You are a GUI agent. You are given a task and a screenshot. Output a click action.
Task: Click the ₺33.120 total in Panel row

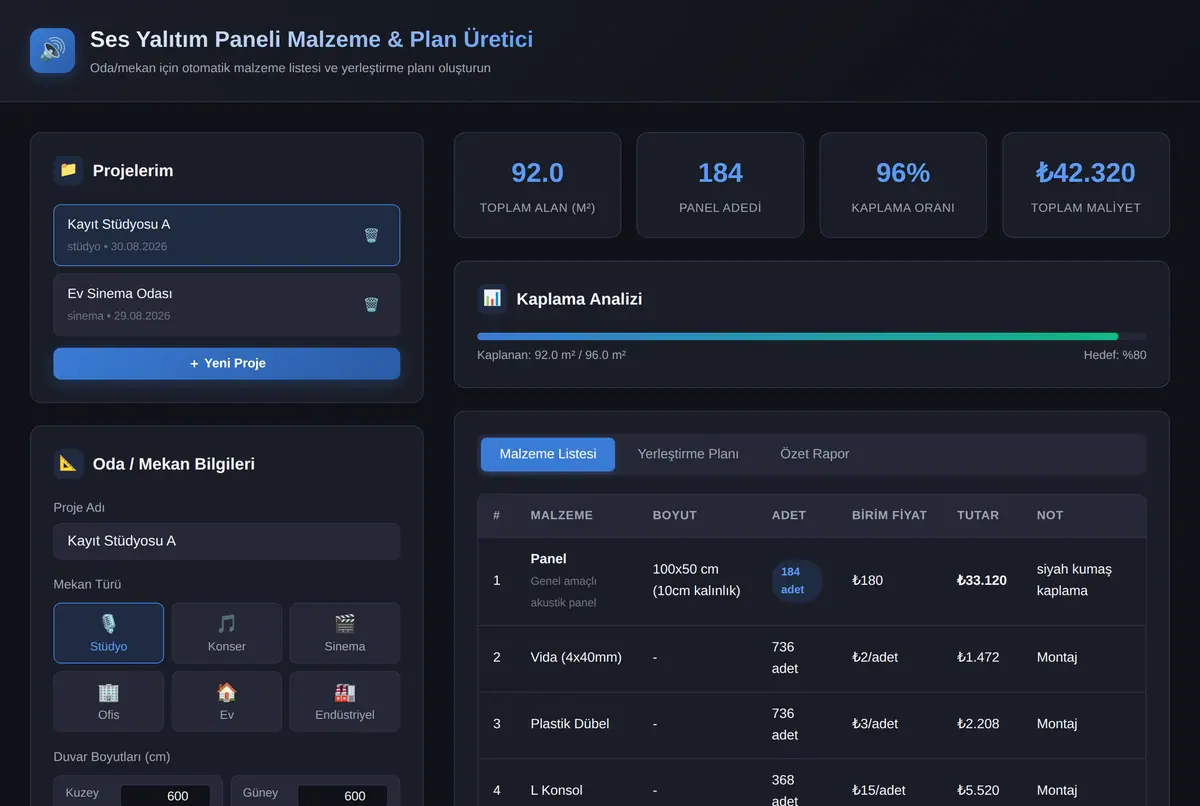coord(982,580)
